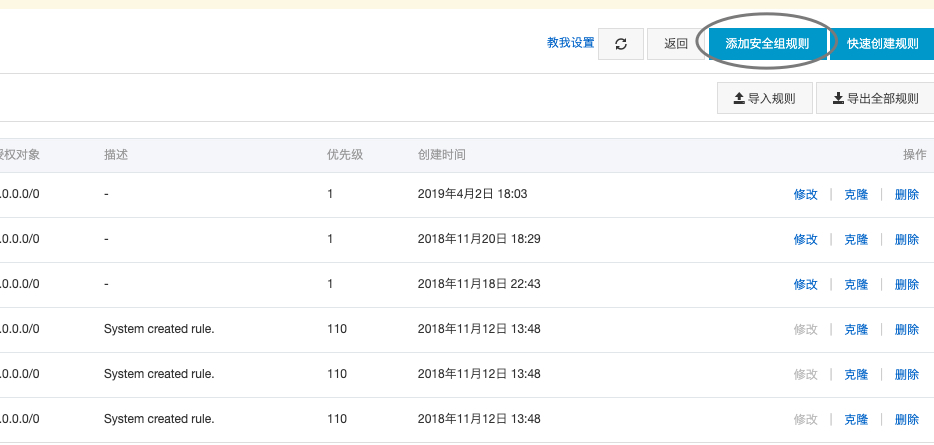
Task: Clone the rule created 2018年11月20日 18:29
Action: (x=856, y=240)
